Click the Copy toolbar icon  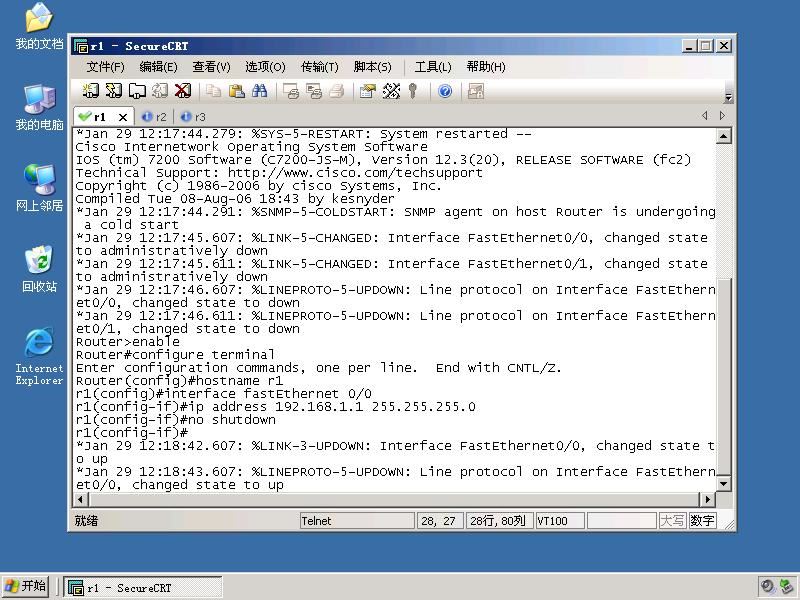coord(213,91)
